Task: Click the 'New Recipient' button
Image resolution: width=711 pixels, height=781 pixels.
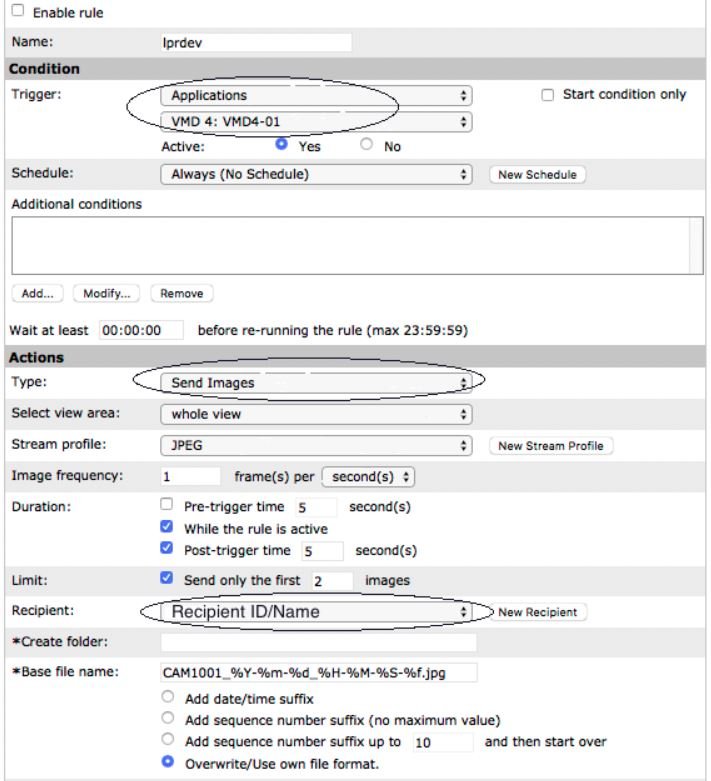Action: pyautogui.click(x=538, y=612)
